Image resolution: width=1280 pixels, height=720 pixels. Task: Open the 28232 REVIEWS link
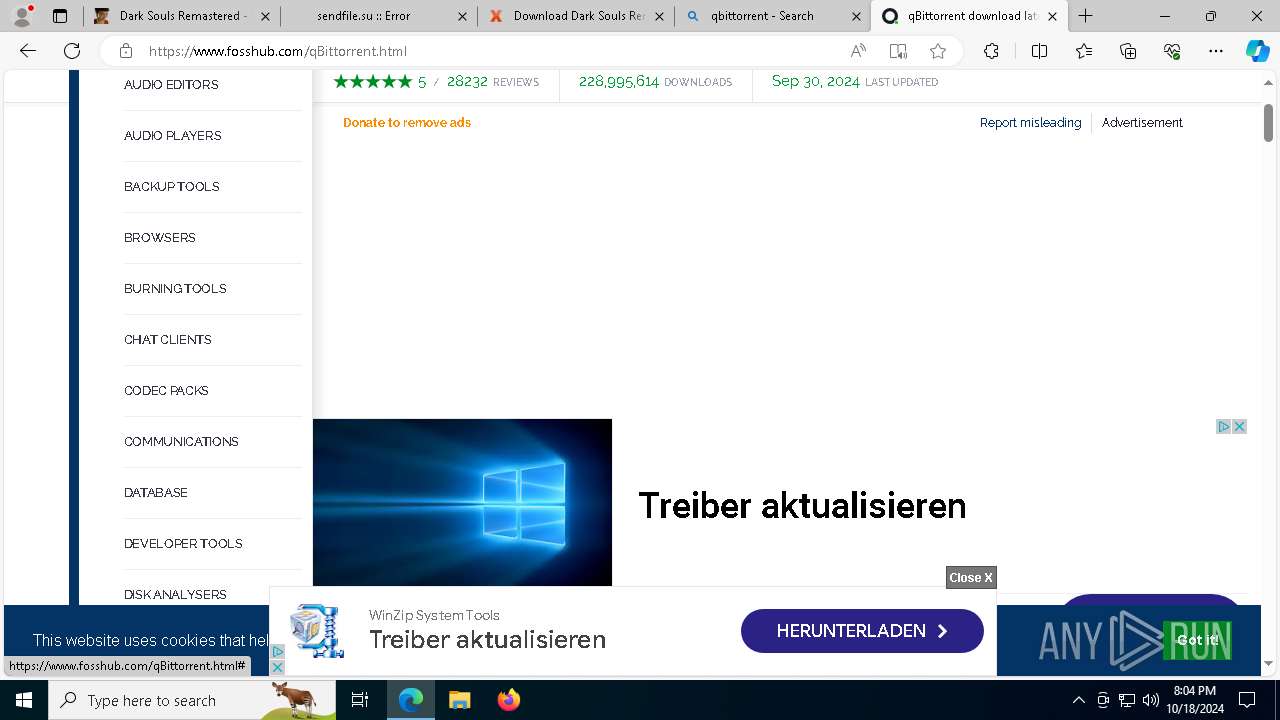click(493, 82)
